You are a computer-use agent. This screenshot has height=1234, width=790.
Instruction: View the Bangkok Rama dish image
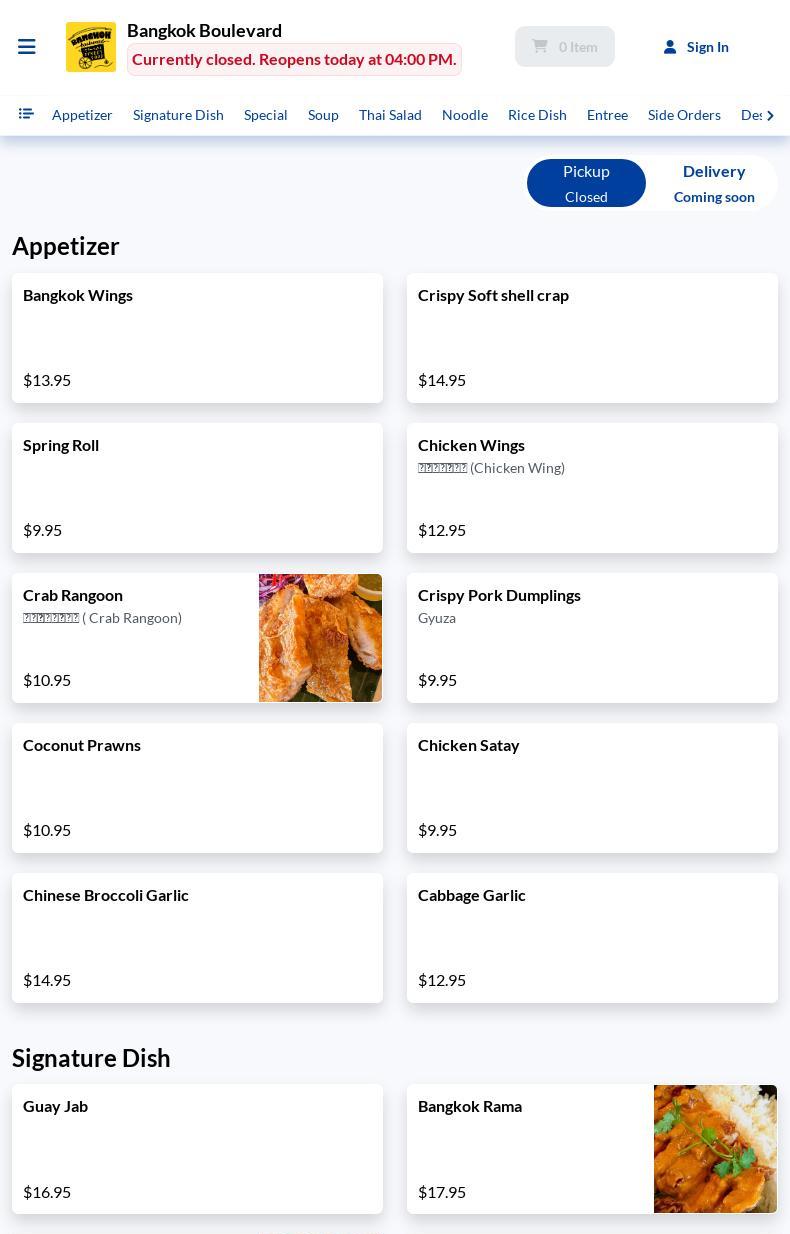point(715,1149)
